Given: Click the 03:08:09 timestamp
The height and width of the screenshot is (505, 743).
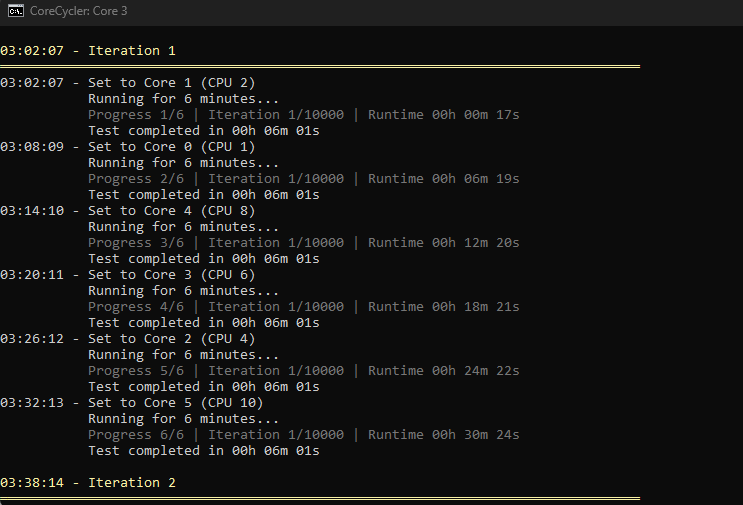Looking at the screenshot, I should coord(32,146).
